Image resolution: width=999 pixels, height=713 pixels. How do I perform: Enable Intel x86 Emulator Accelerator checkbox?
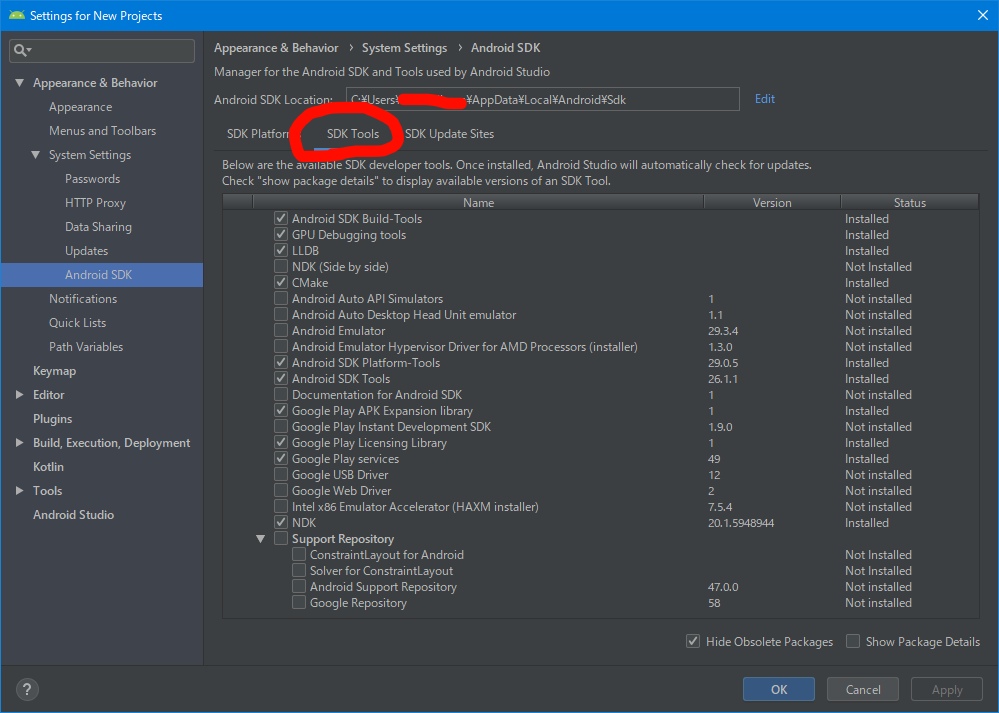[281, 507]
